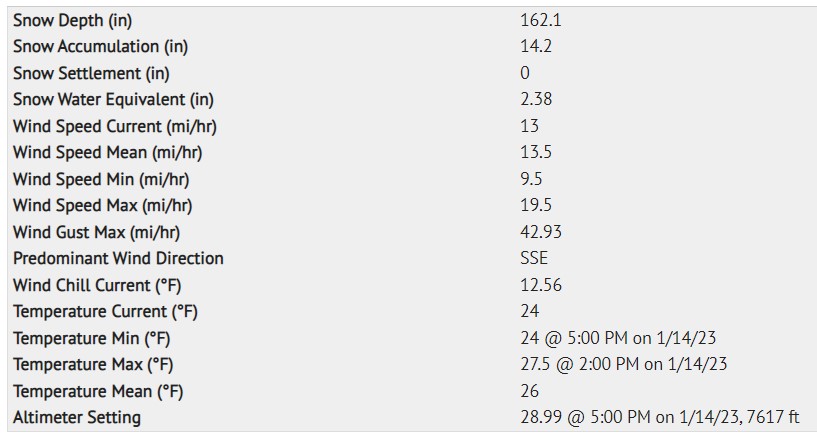Click the Temperature Min time 5:00 PM value

click(597, 338)
